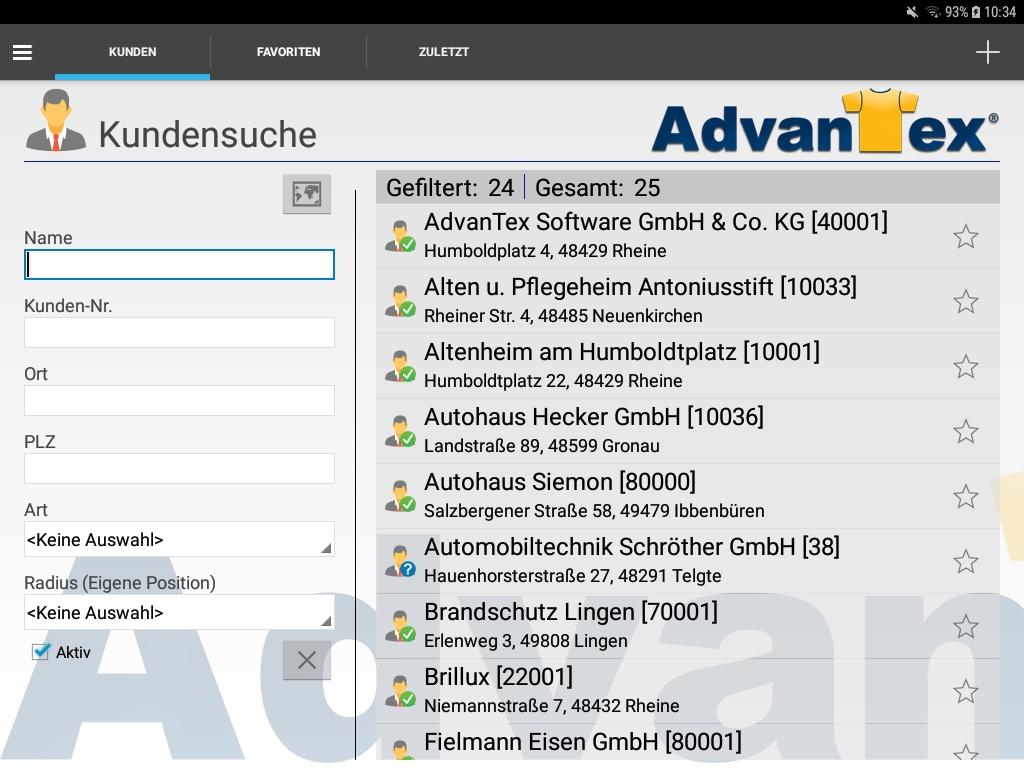This screenshot has width=1024, height=768.
Task: Click address Niemannstraße 7, 48432 Rheine
Action: pos(551,706)
